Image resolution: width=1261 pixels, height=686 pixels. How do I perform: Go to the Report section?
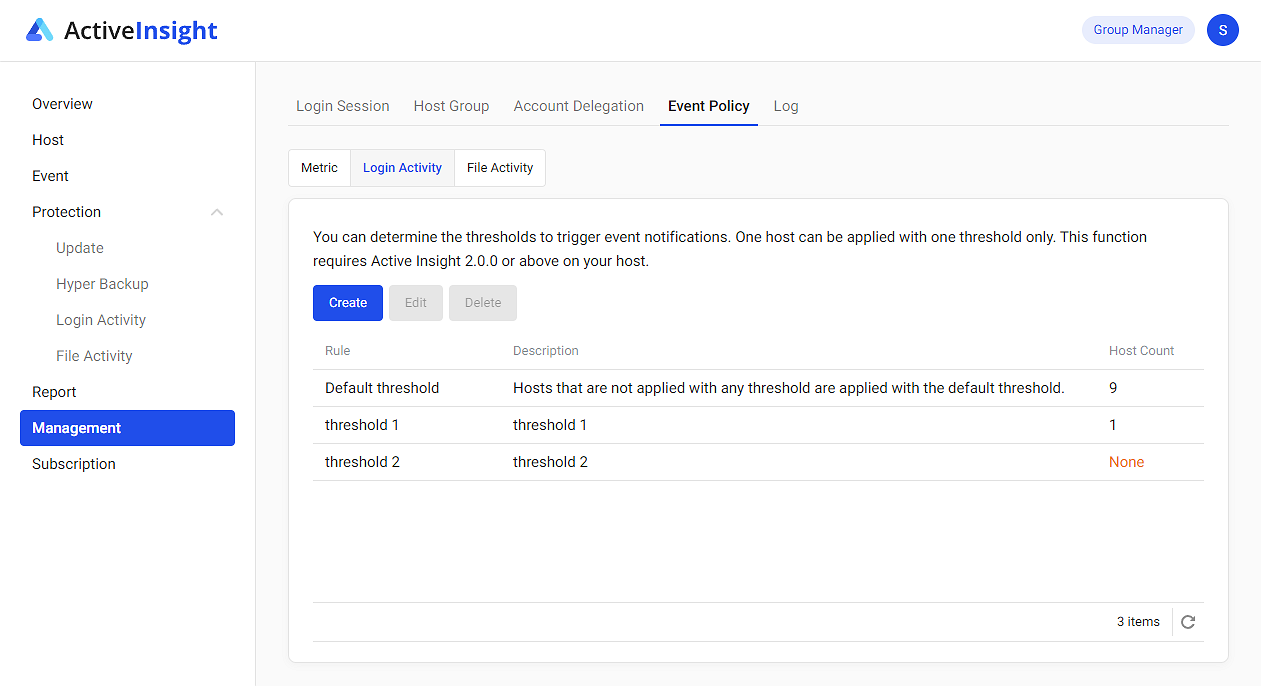pos(54,391)
